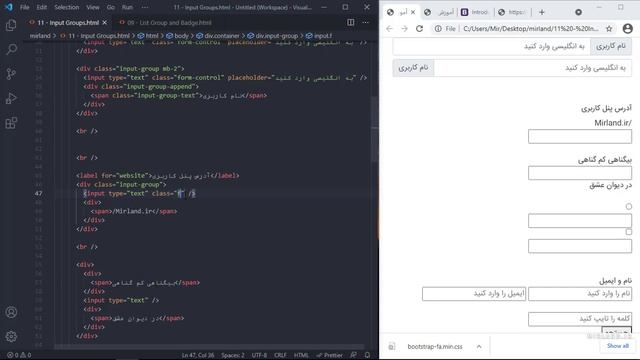
Task: Split the editor to the right
Action: [351, 22]
